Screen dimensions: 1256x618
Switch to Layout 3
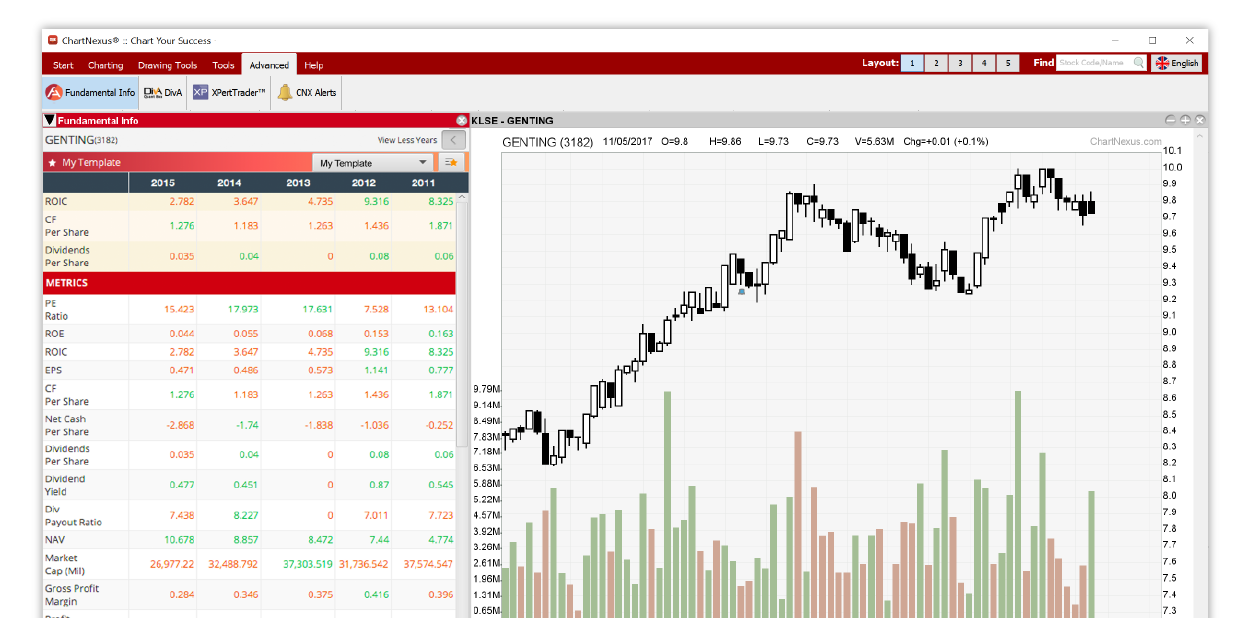pyautogui.click(x=960, y=63)
